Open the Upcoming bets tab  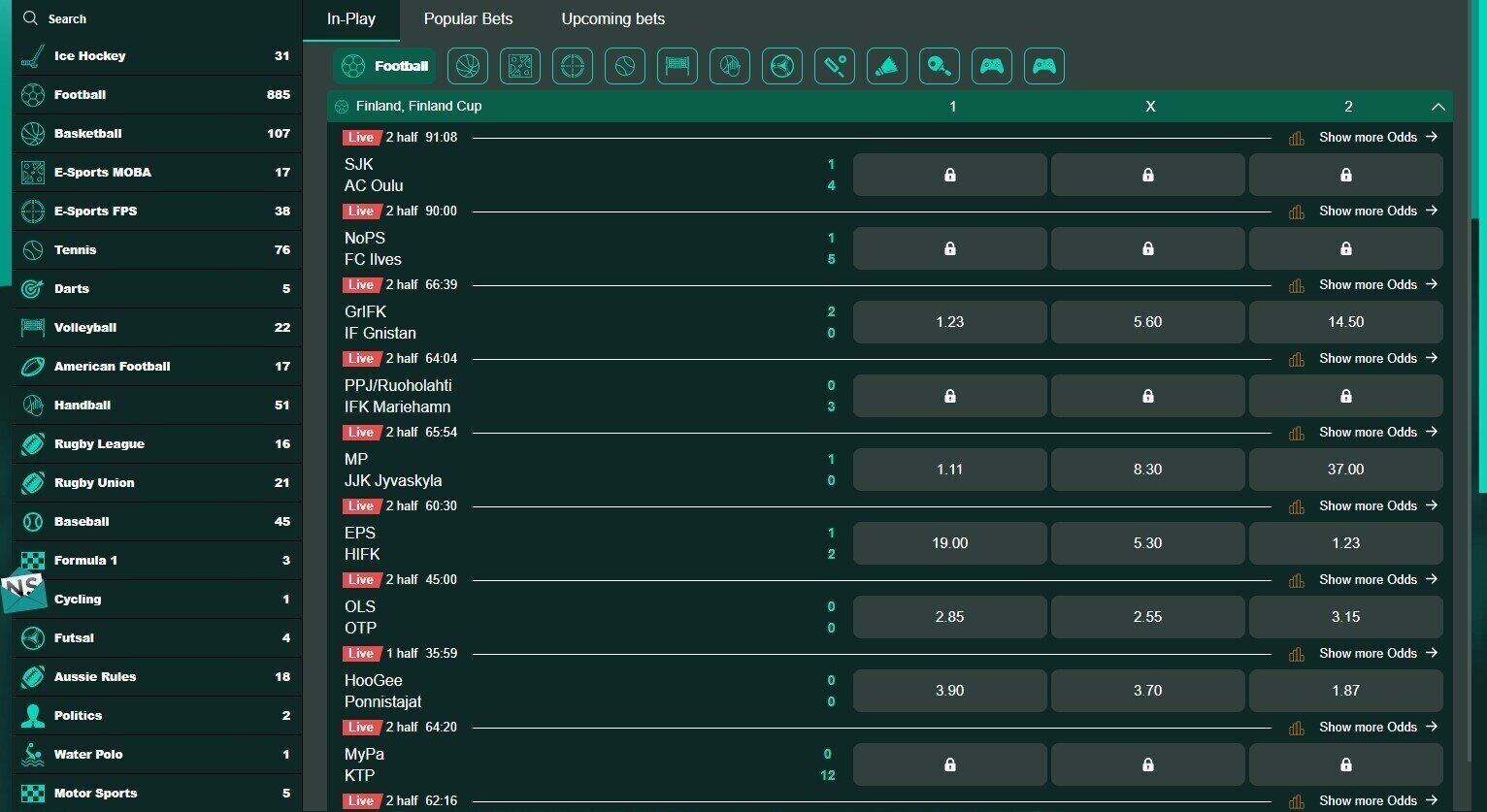point(613,19)
